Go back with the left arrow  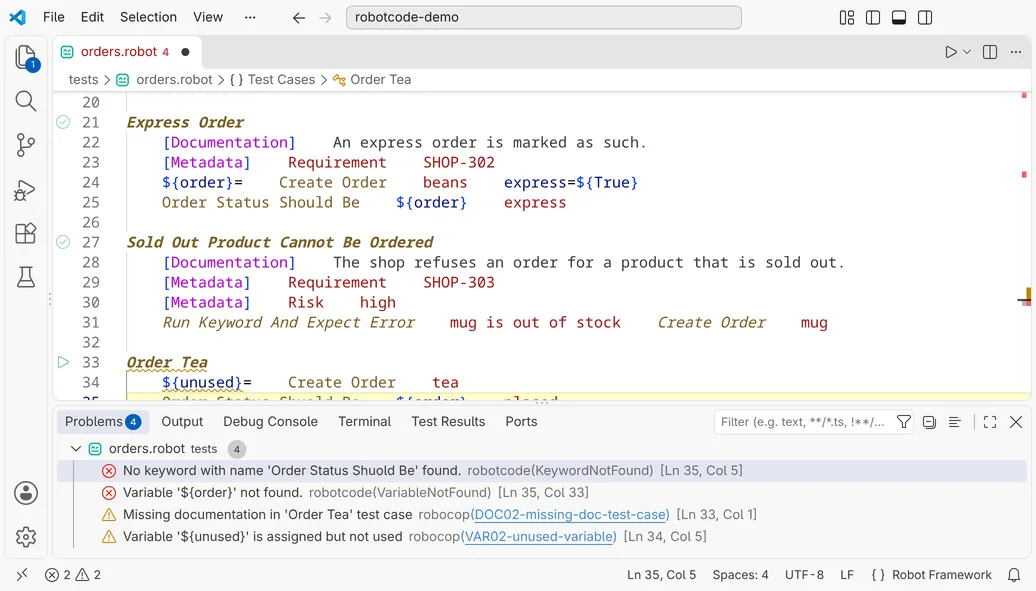(x=299, y=18)
